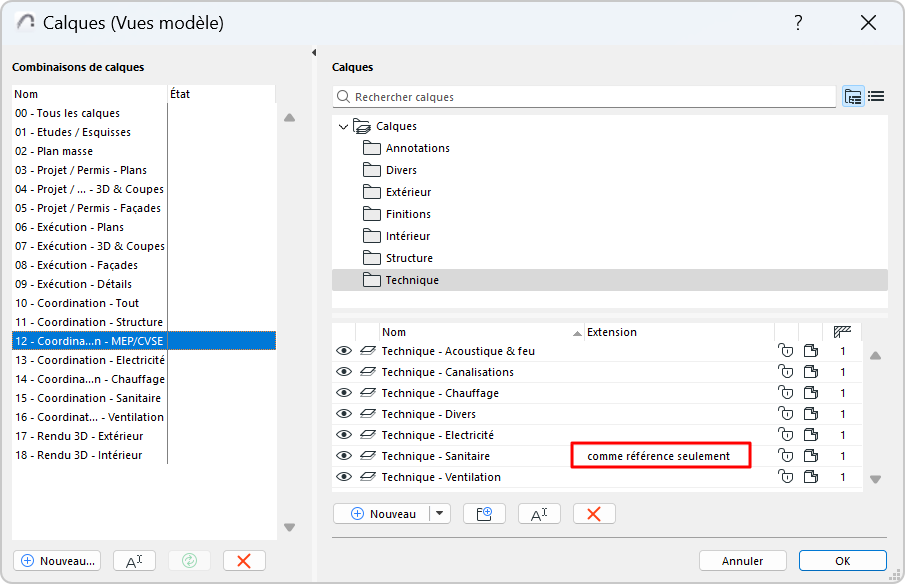Toggle the lock on Technique - Electricité
905x584 pixels.
point(785,435)
